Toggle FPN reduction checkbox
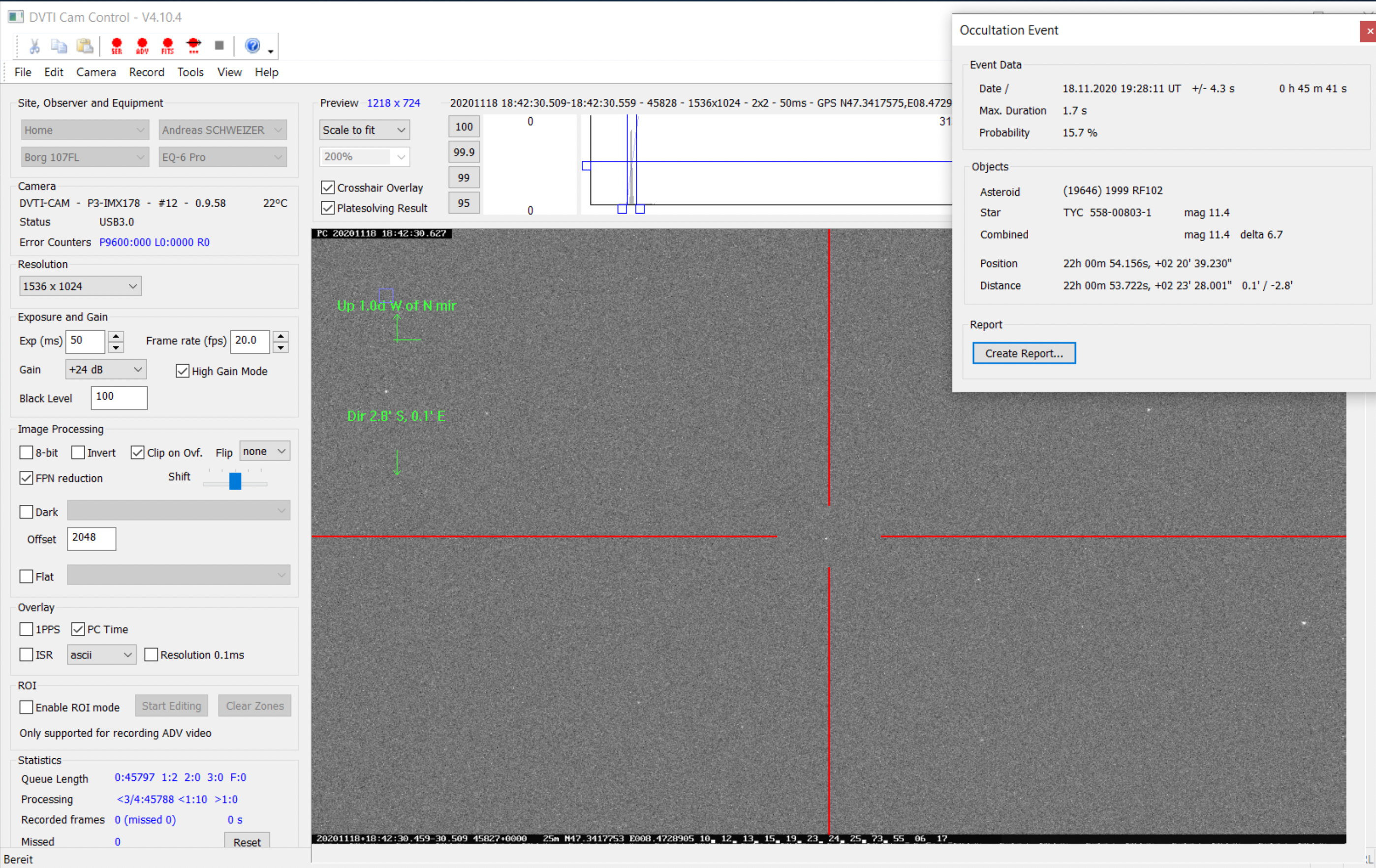Screen dimensions: 1376x868 pyautogui.click(x=26, y=478)
